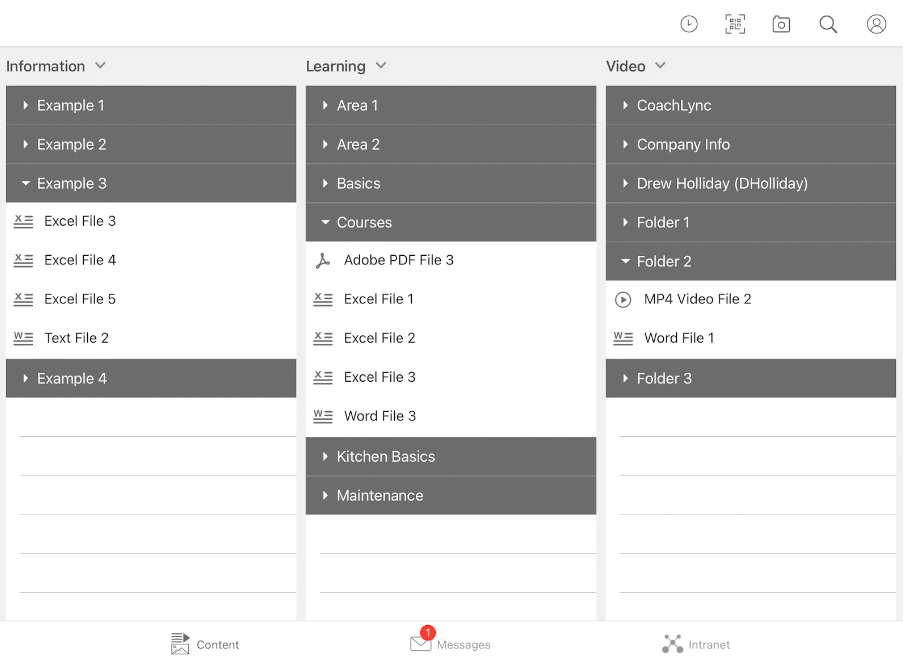903x662 pixels.
Task: Expand the Kitchen Basics folder
Action: [451, 456]
